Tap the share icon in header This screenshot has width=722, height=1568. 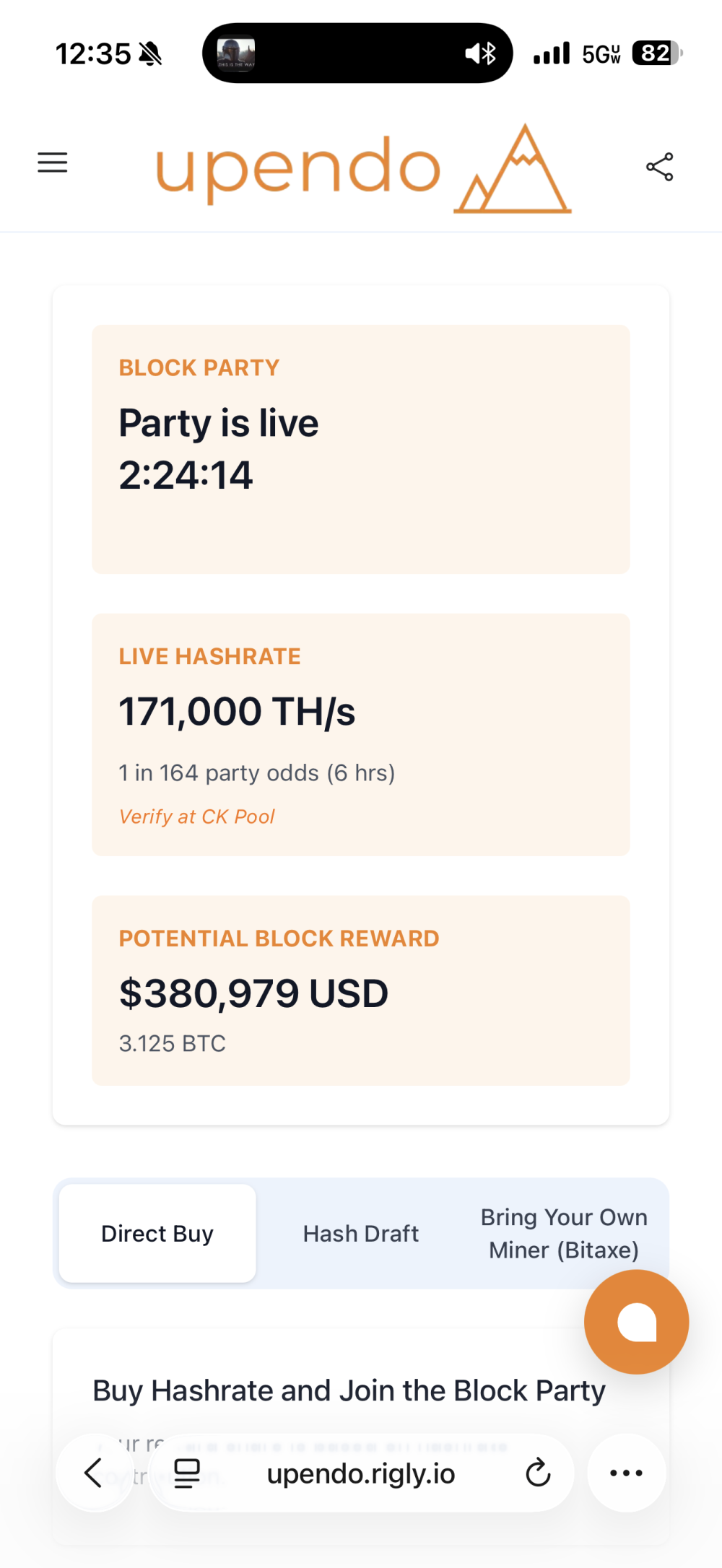[x=659, y=167]
